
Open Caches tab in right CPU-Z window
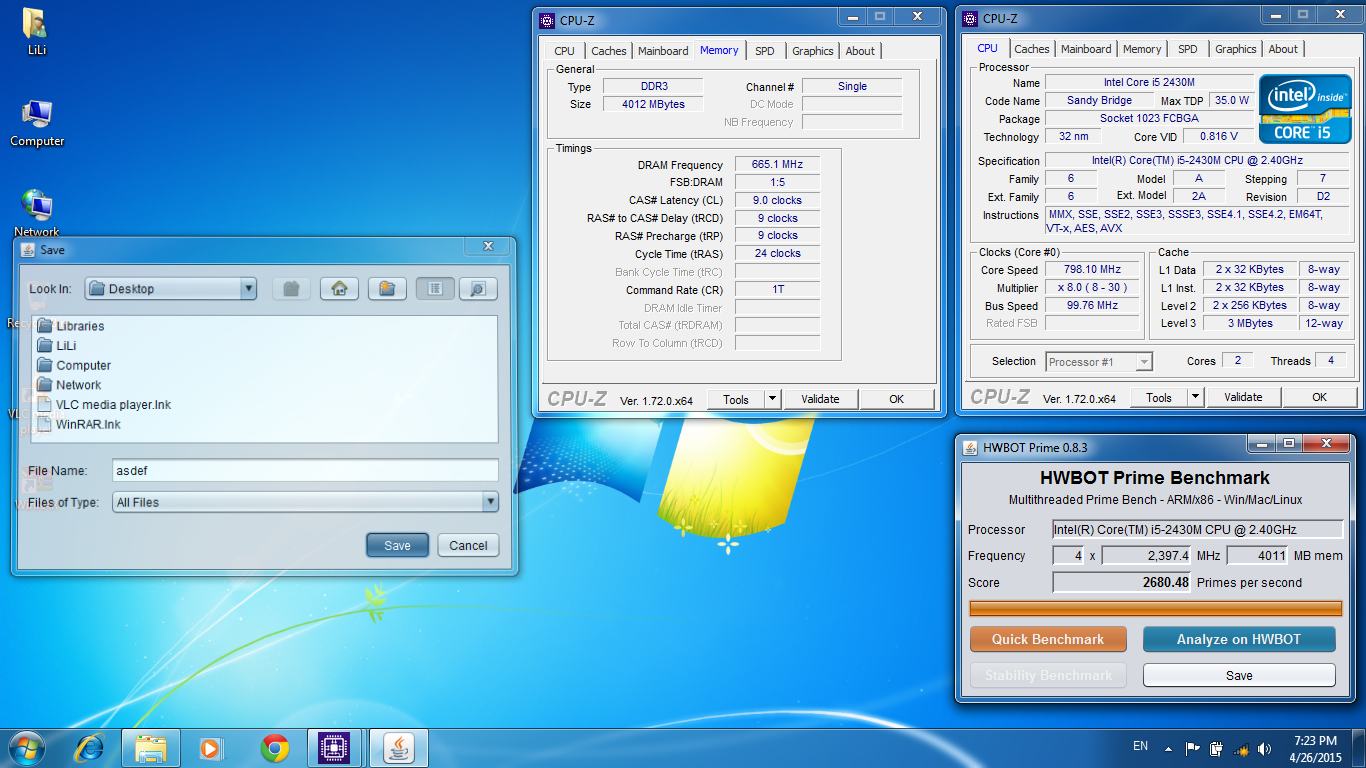point(1032,49)
